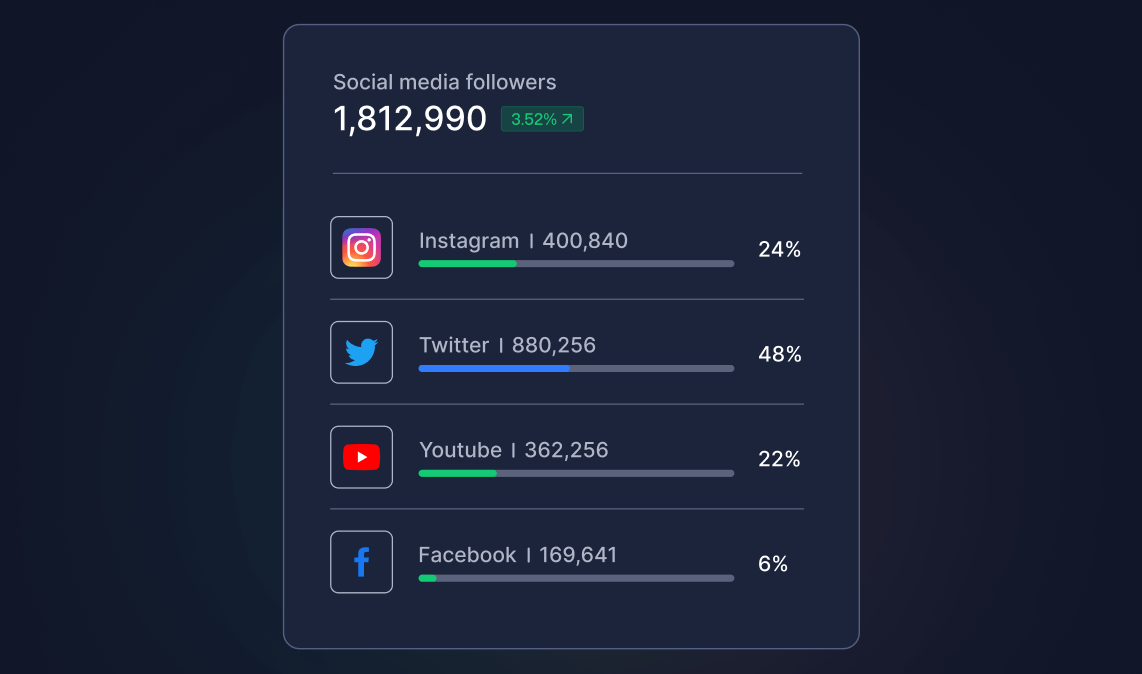Select the Youtube 362,256 label
The image size is (1142, 674).
click(x=513, y=450)
